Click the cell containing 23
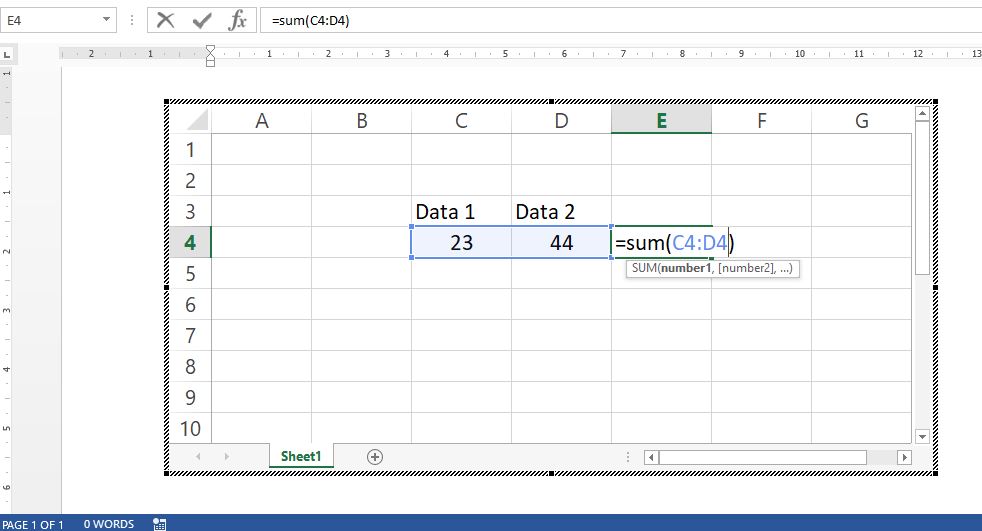The image size is (982, 531). [x=462, y=242]
